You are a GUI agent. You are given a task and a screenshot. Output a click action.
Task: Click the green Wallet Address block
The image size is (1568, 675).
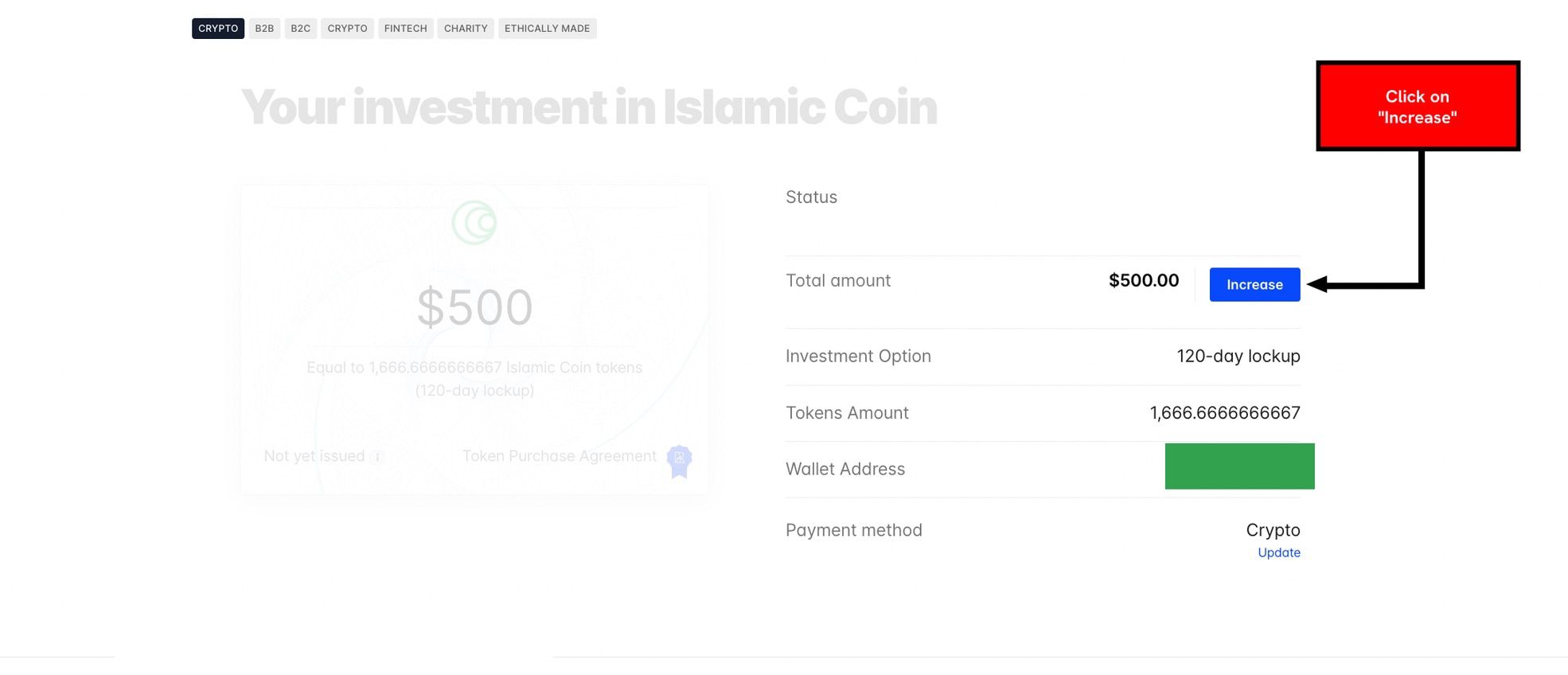point(1239,466)
